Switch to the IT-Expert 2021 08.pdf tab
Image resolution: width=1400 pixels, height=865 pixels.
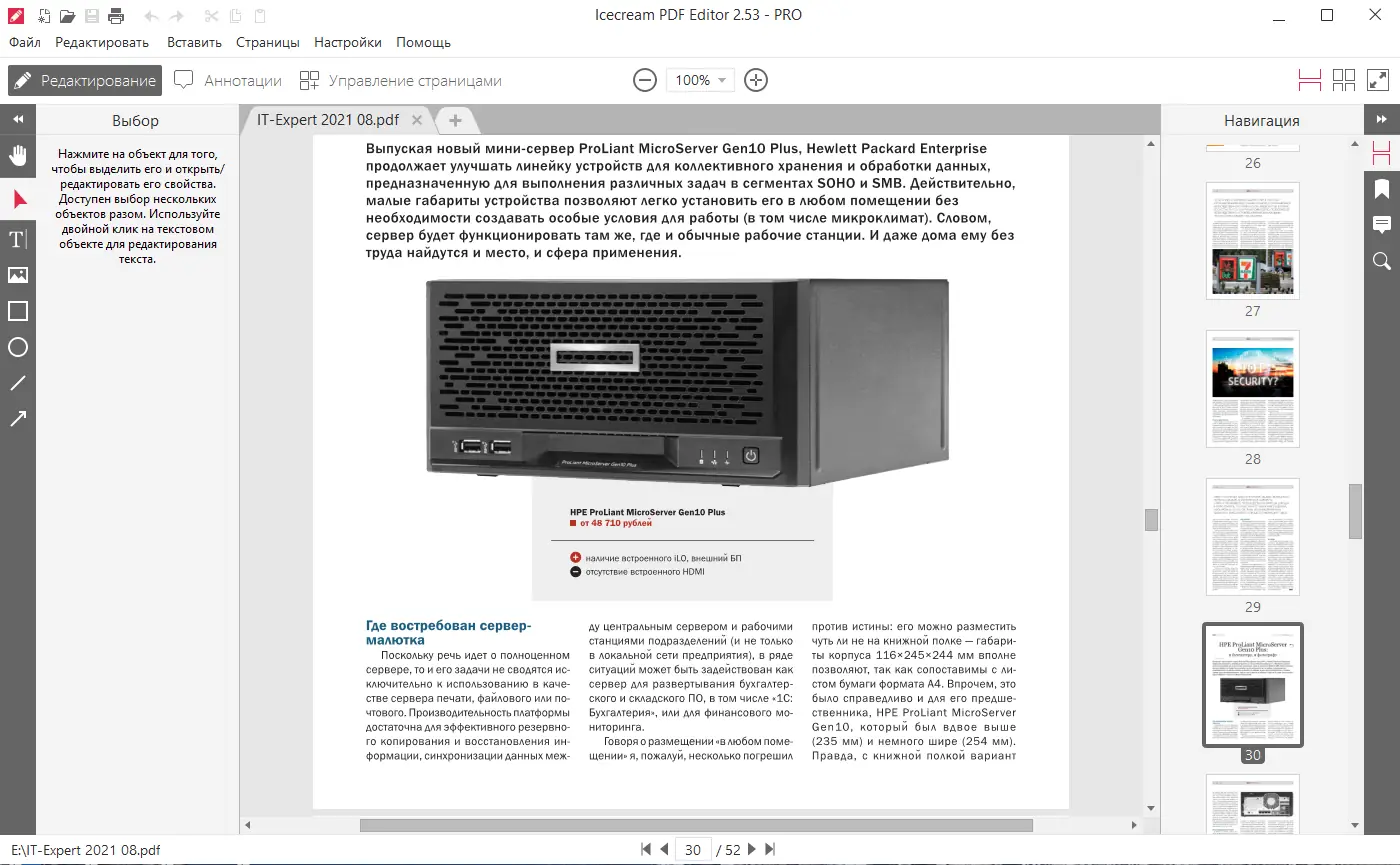[x=328, y=120]
